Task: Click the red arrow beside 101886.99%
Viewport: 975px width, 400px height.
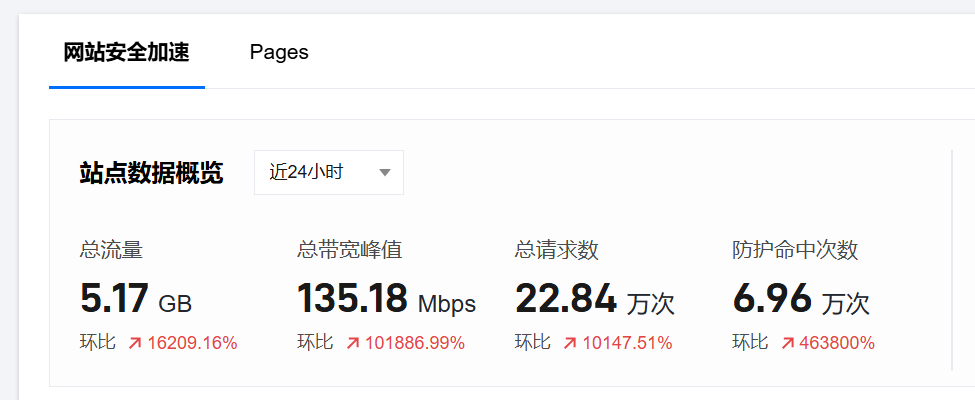Action: tap(353, 343)
